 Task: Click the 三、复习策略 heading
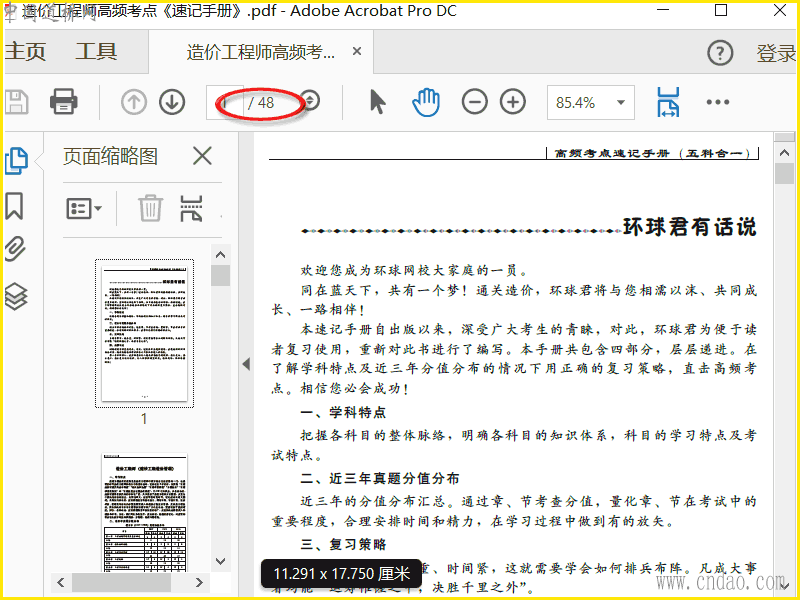(343, 544)
